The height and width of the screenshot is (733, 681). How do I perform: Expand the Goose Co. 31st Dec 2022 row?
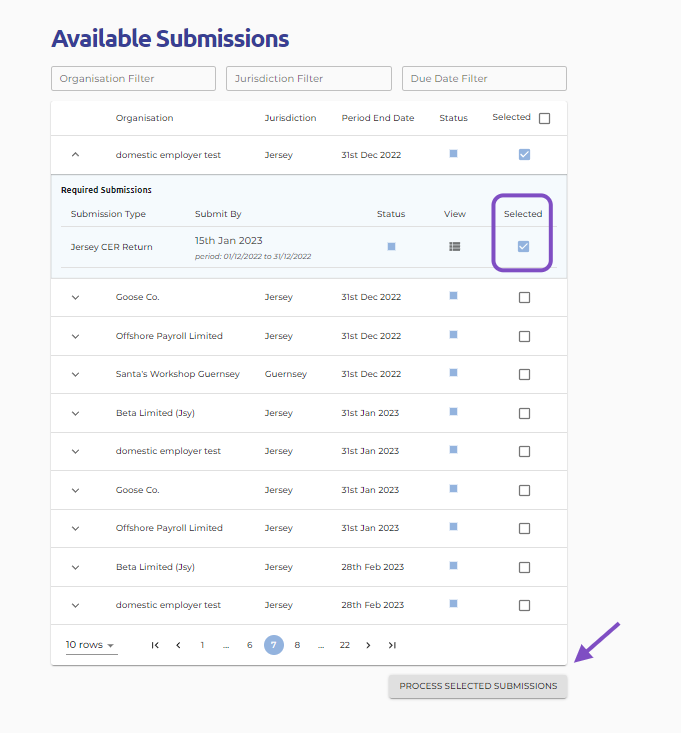click(x=75, y=297)
